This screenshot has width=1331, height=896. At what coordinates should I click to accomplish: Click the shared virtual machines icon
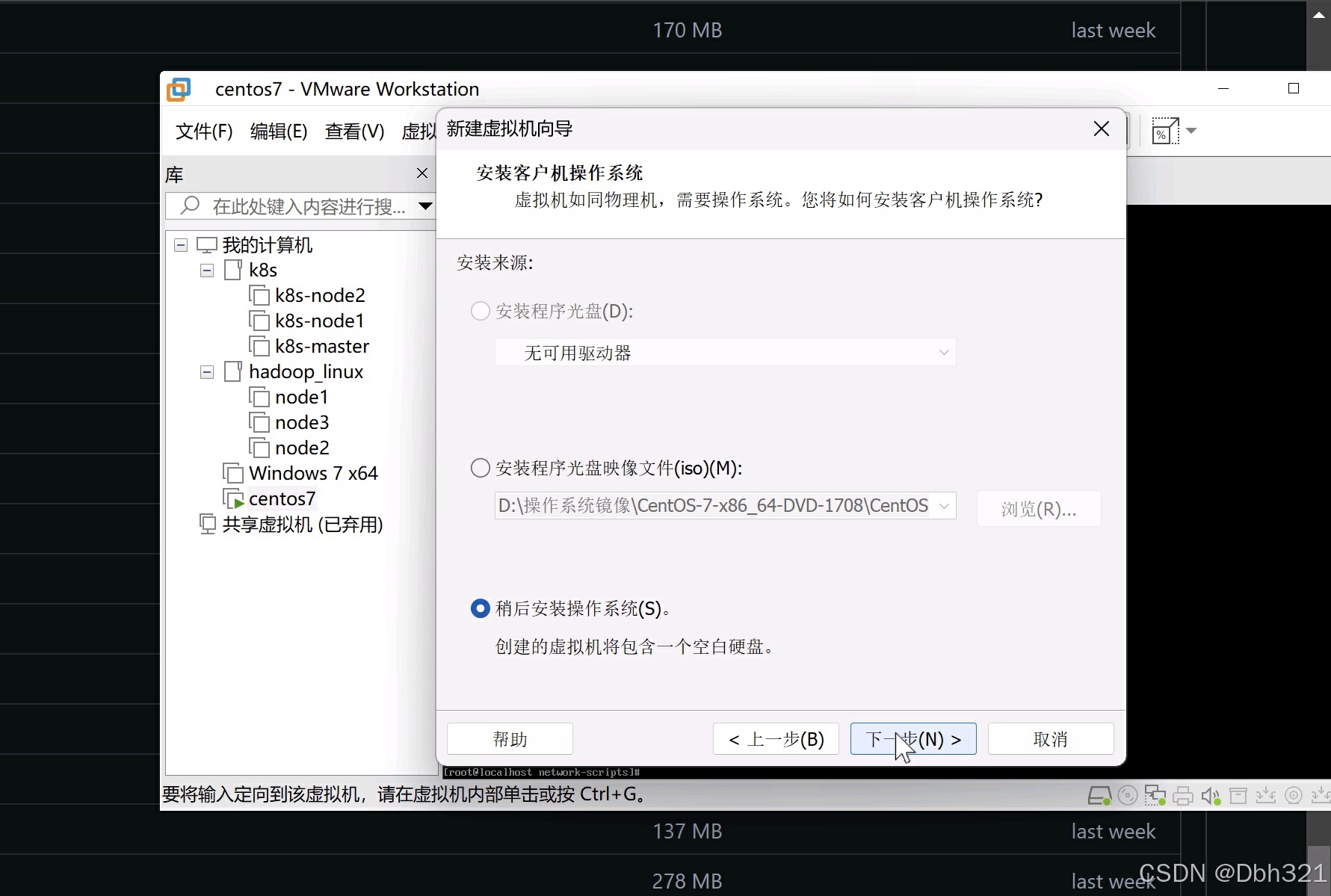[x=207, y=524]
